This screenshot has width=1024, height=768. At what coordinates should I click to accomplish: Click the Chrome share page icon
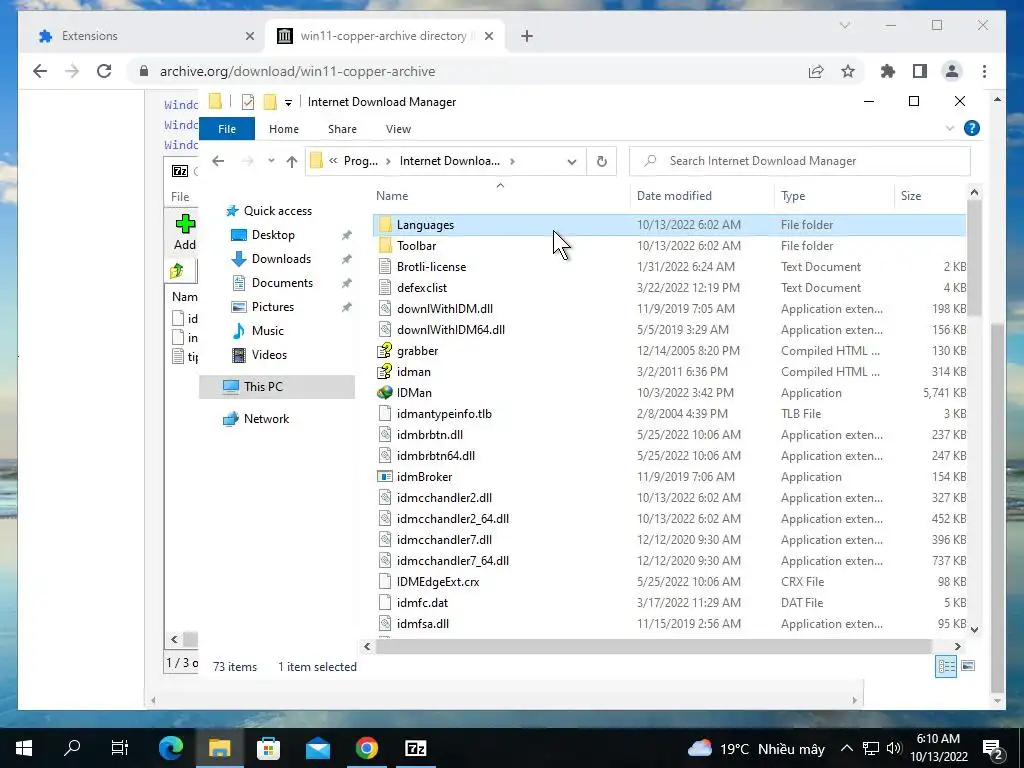coord(816,71)
